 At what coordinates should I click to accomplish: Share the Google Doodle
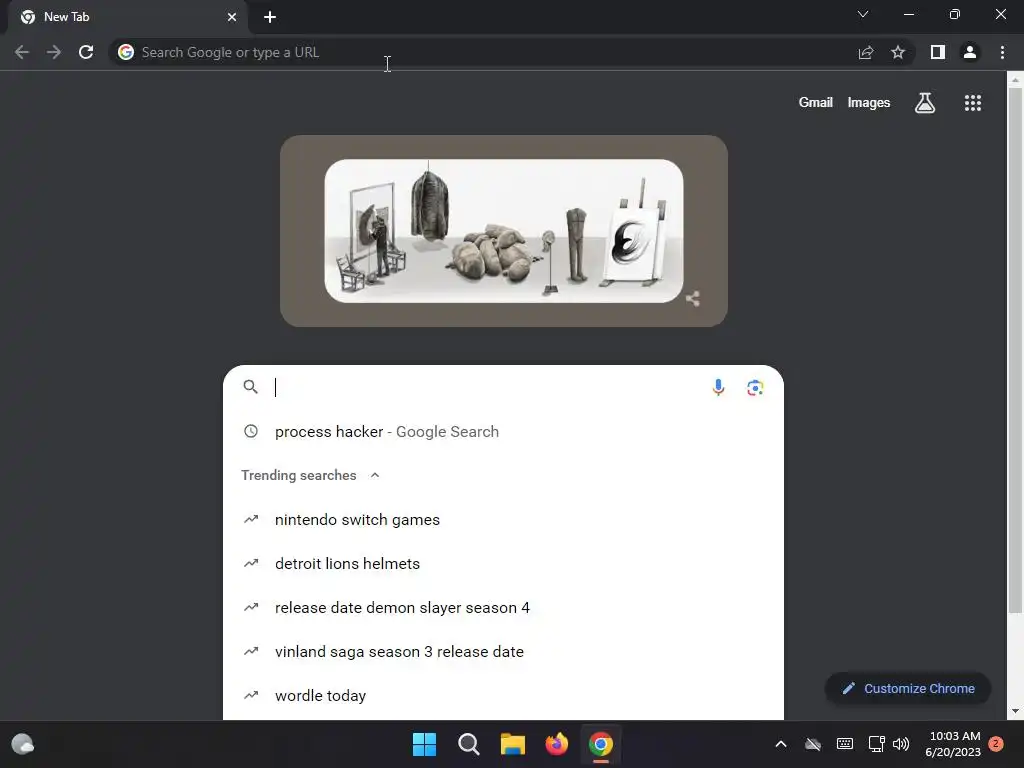pos(693,298)
